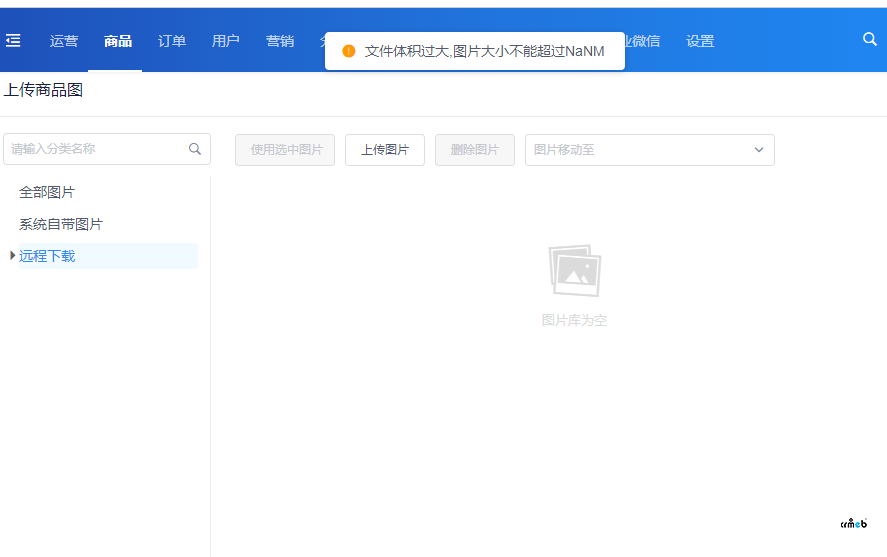Collapse the sidebar with the hamburger menu icon
887x557 pixels.
[13, 40]
